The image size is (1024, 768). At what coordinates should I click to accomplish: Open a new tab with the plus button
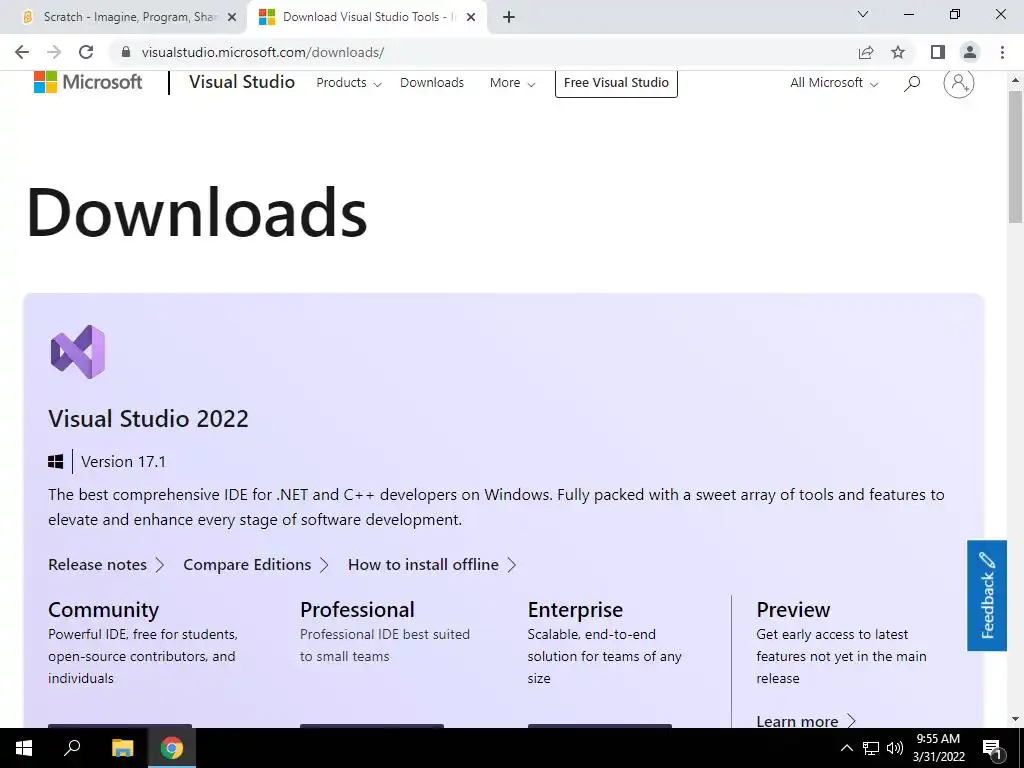[x=509, y=17]
